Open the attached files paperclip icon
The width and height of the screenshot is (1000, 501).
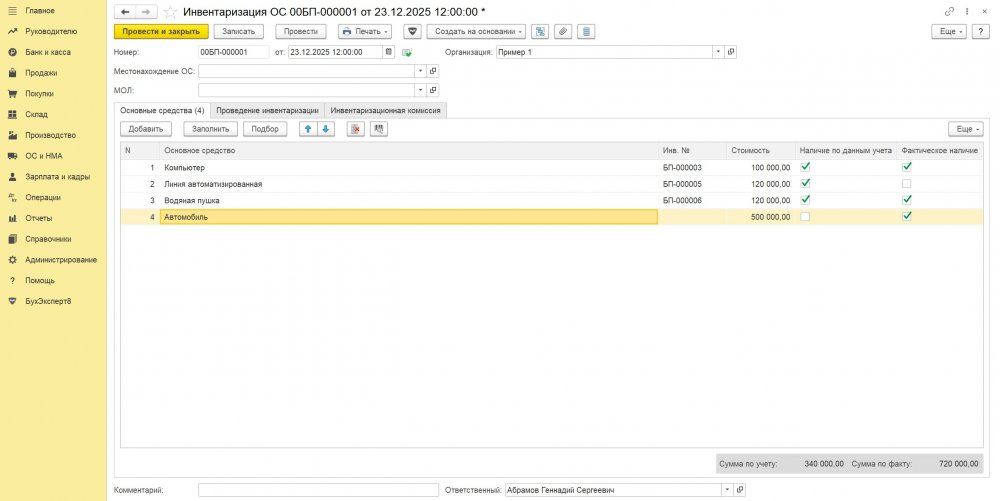[563, 31]
